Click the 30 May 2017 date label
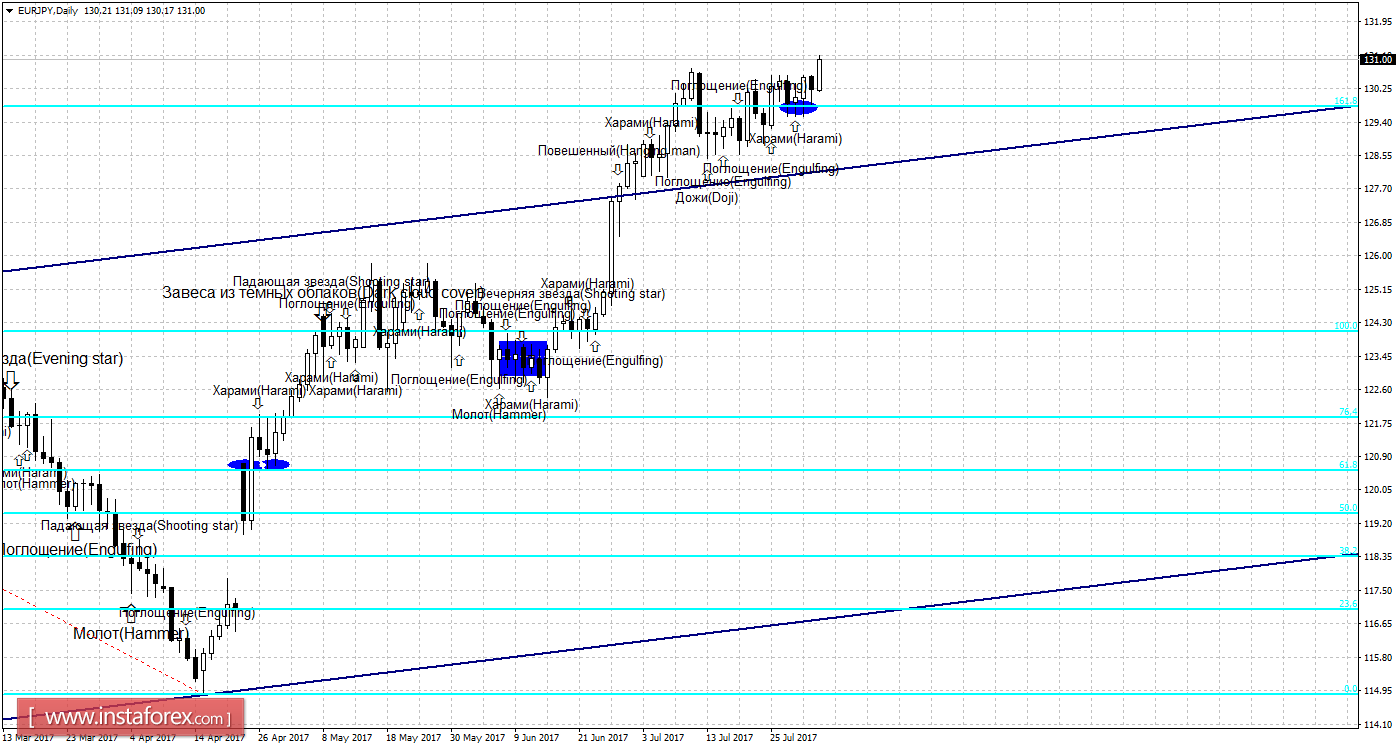This screenshot has width=1398, height=749. pyautogui.click(x=478, y=738)
